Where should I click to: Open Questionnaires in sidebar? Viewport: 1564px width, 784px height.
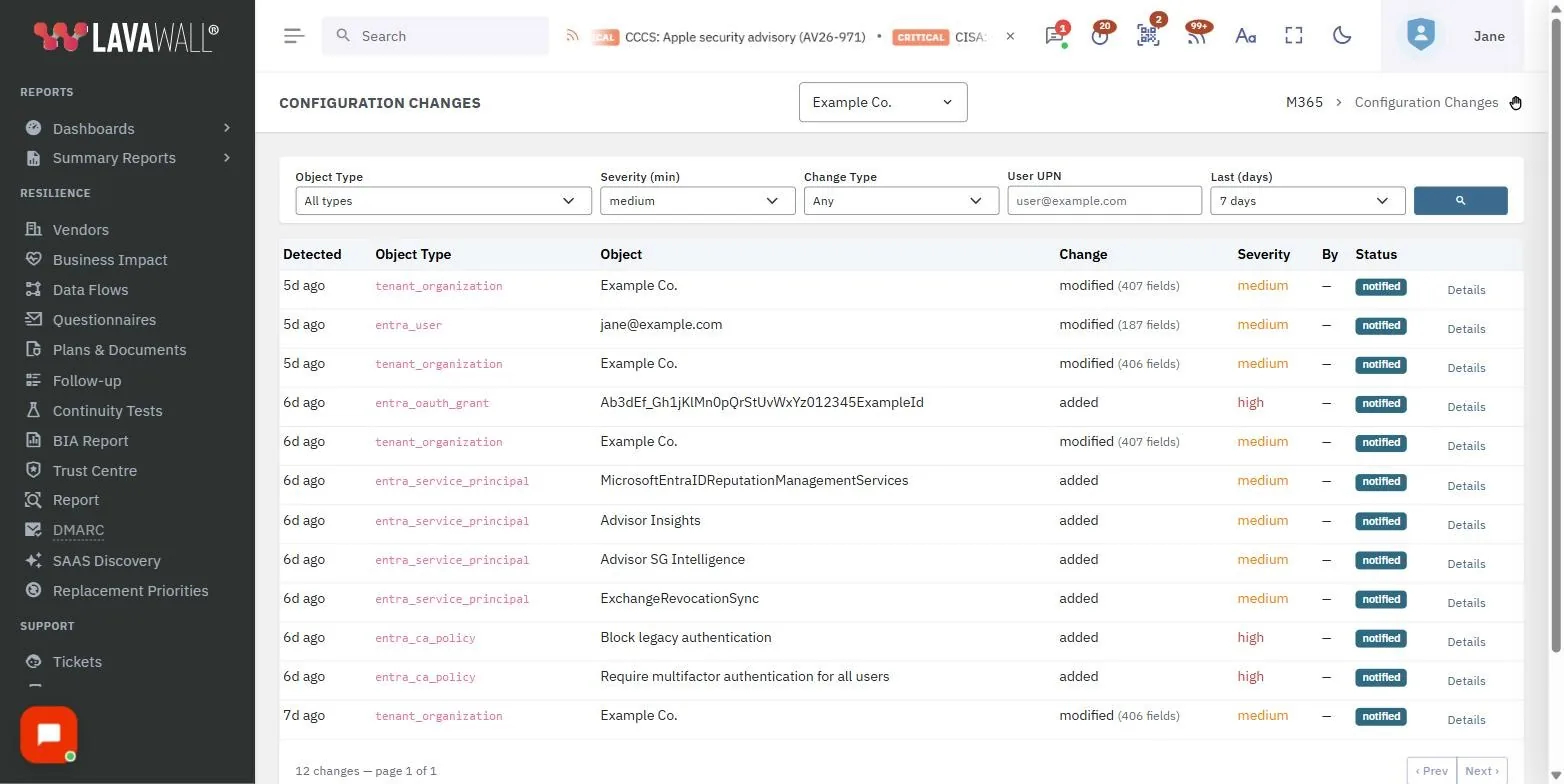(x=104, y=320)
